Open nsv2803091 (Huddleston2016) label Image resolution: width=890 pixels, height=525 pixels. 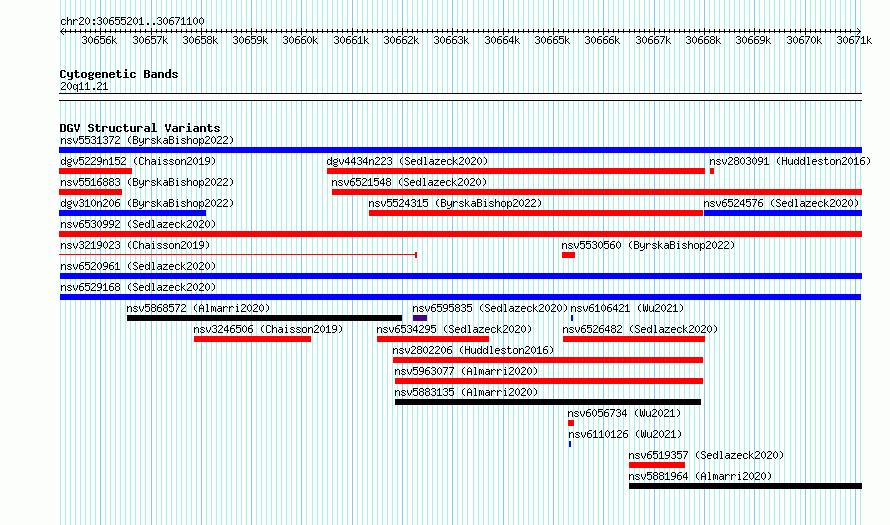pyautogui.click(x=790, y=161)
